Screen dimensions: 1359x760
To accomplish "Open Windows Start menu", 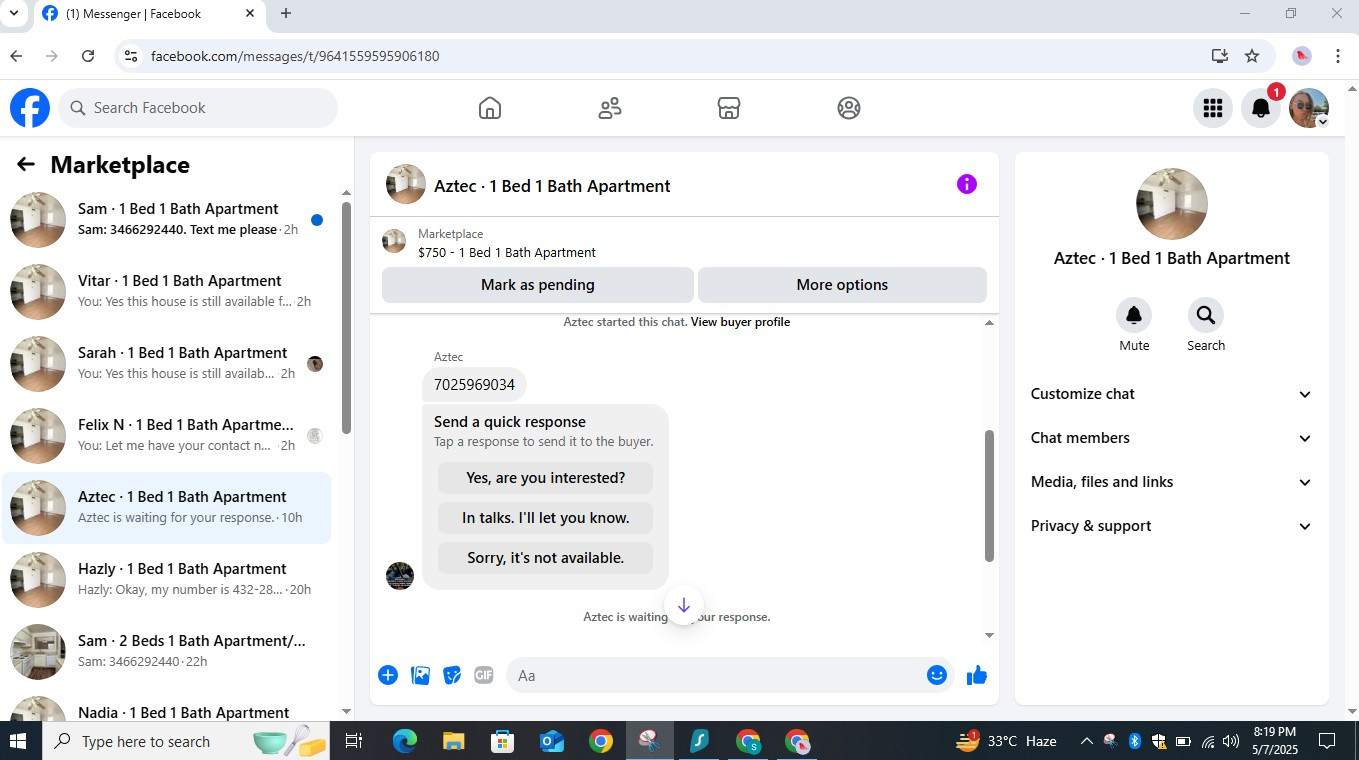I will click(17, 741).
